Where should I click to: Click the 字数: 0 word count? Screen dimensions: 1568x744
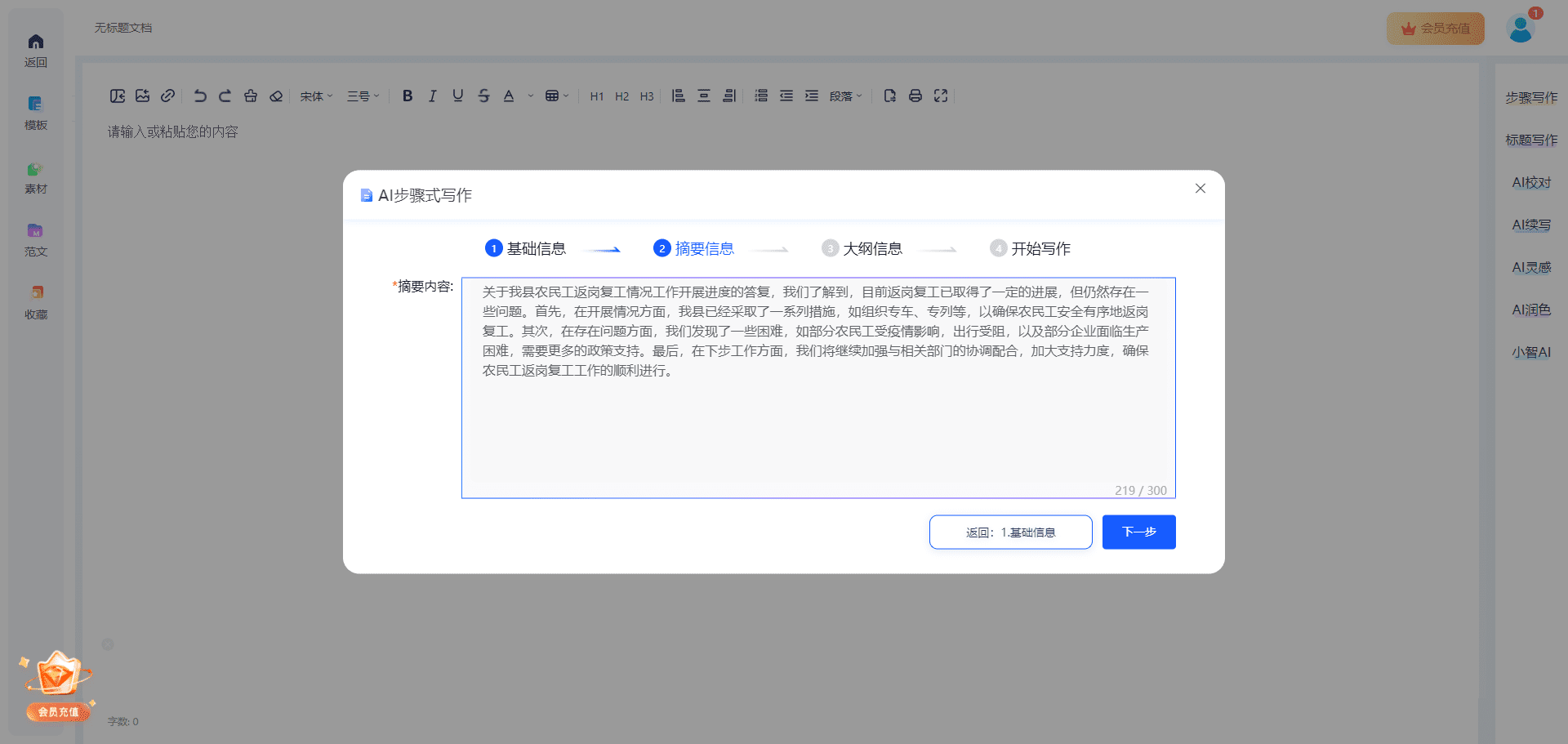pos(123,722)
